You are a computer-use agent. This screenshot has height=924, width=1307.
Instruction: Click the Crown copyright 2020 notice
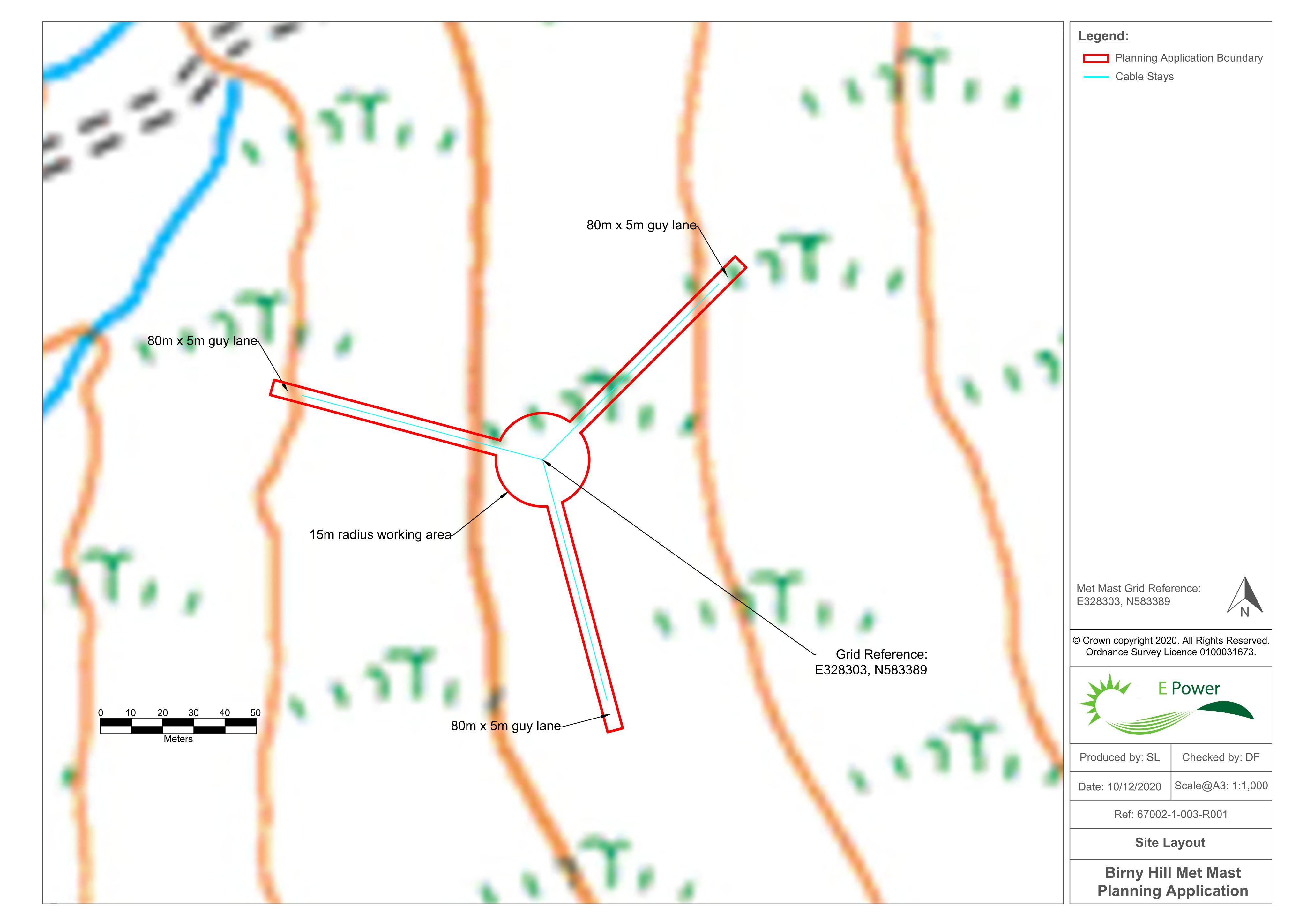(x=1171, y=640)
